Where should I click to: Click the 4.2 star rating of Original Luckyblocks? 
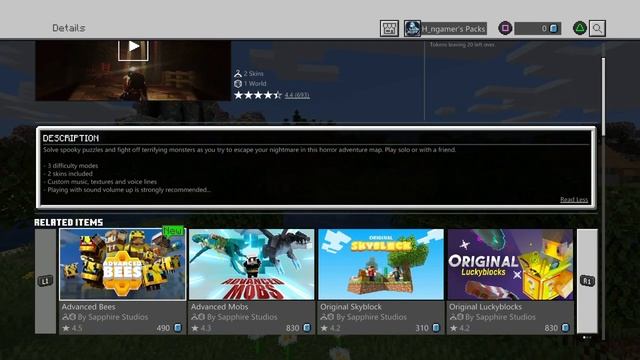pos(460,328)
